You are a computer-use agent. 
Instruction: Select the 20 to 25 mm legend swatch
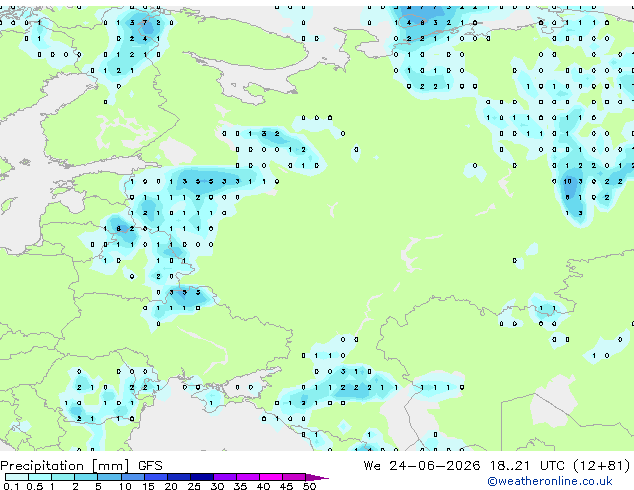[x=179, y=477]
